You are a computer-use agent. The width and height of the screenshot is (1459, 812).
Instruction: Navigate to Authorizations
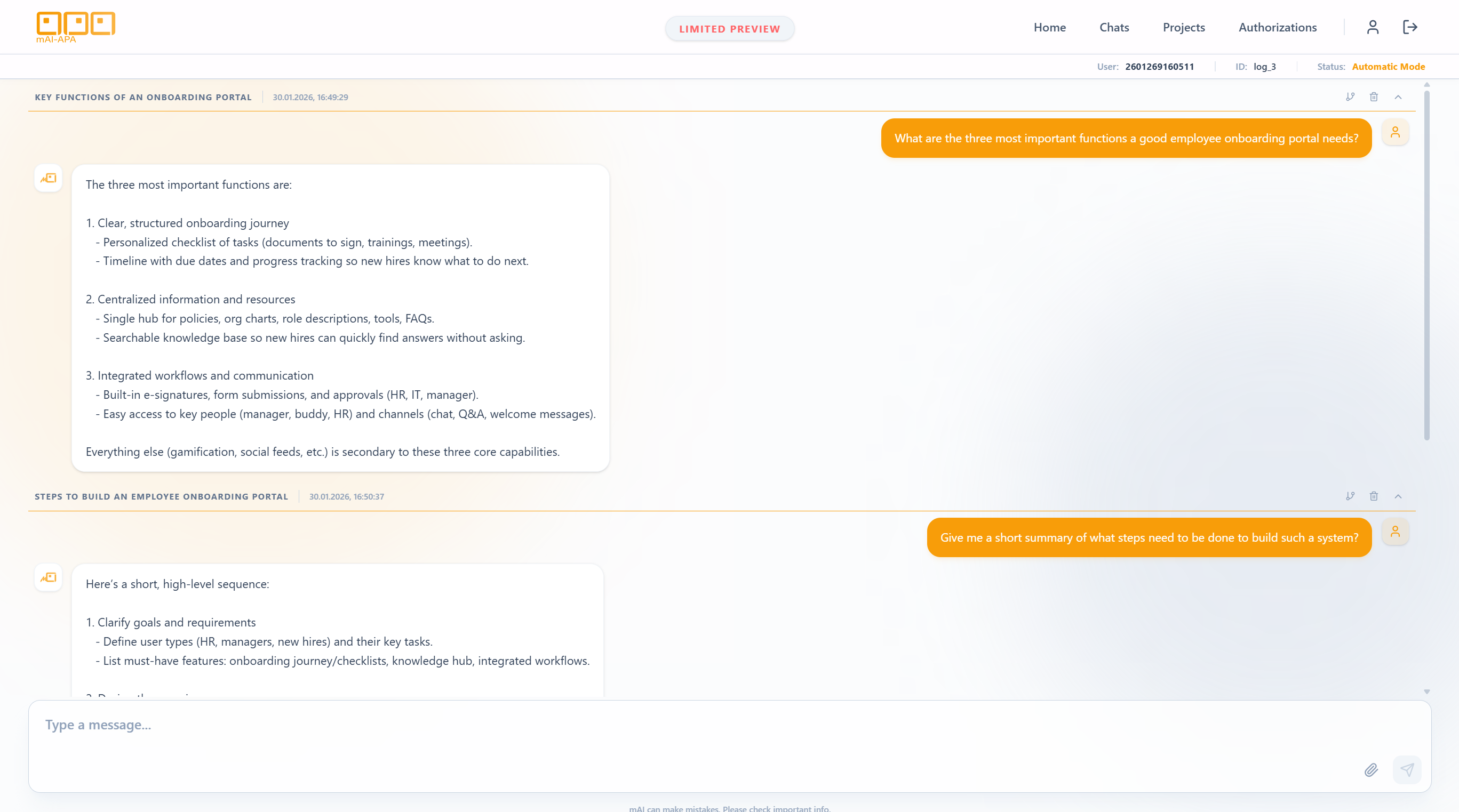coord(1277,27)
